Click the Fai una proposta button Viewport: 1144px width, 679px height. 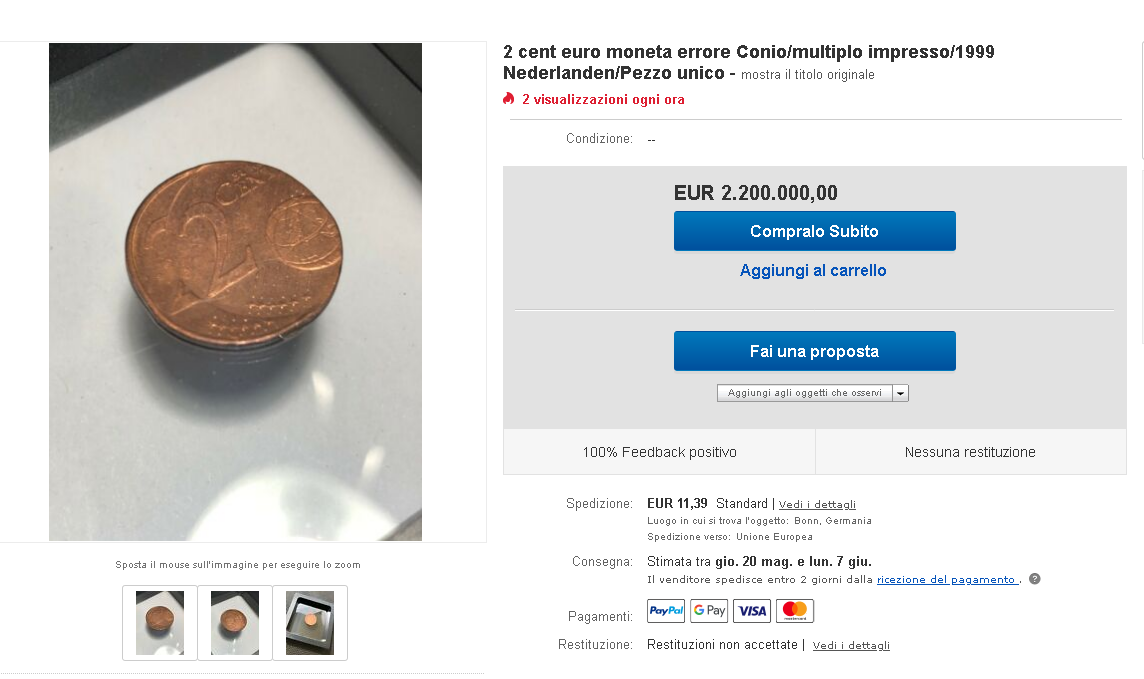coord(814,352)
